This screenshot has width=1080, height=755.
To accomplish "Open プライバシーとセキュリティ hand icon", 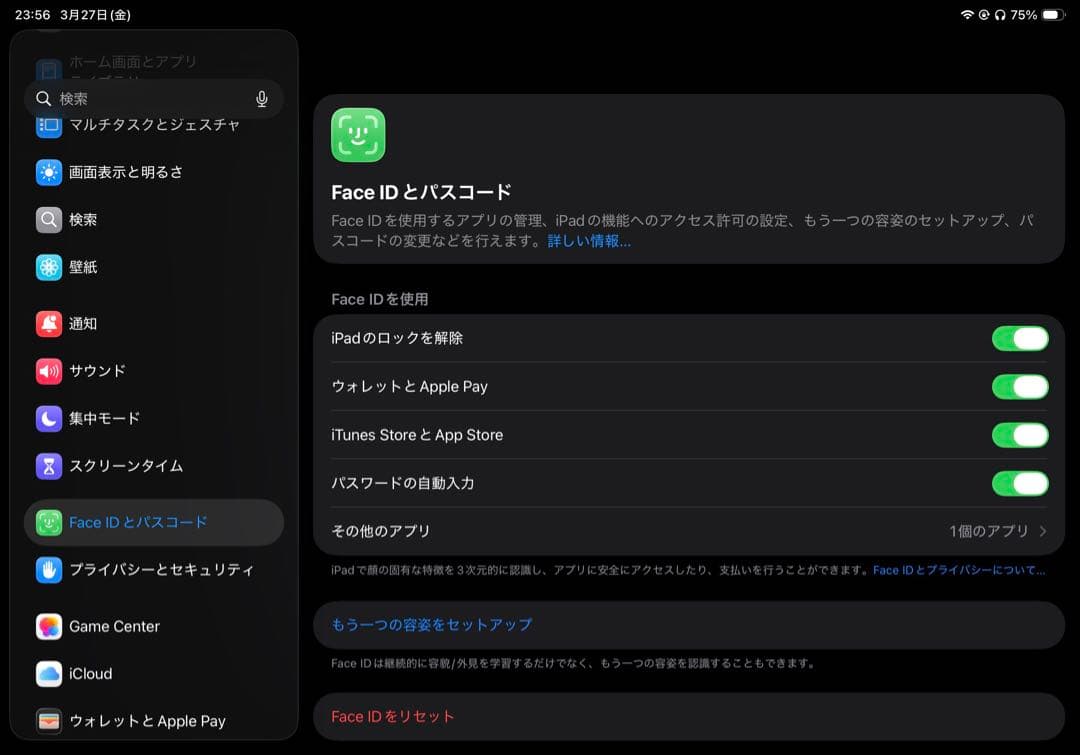I will pos(49,570).
